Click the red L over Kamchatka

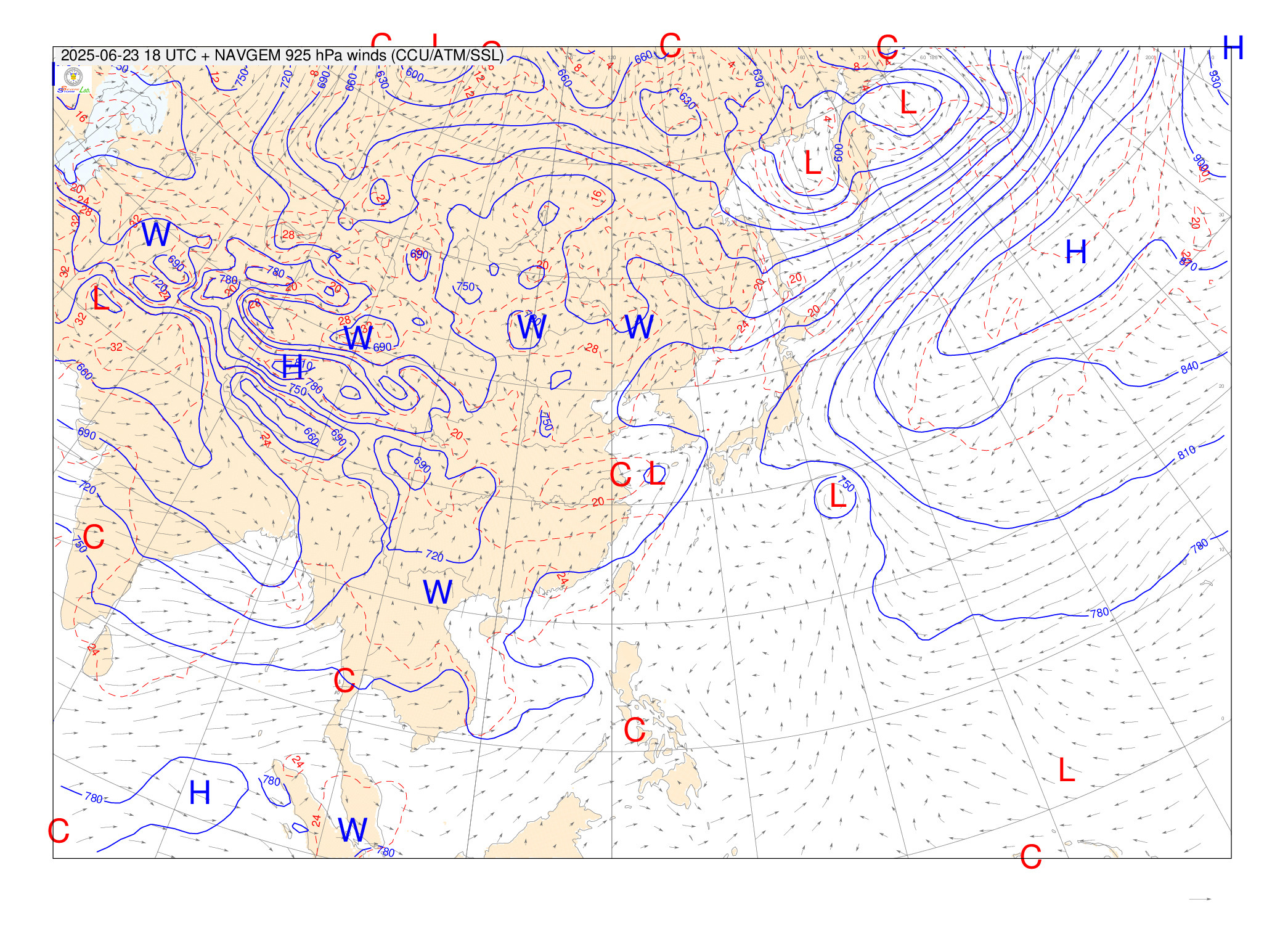tap(908, 102)
